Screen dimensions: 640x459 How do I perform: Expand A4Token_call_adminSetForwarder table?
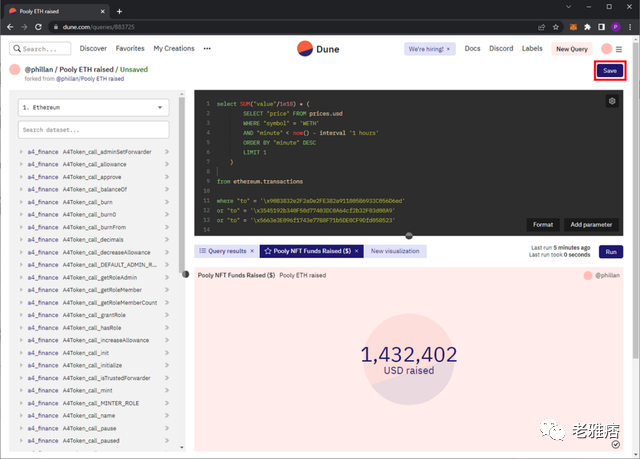tap(21, 152)
